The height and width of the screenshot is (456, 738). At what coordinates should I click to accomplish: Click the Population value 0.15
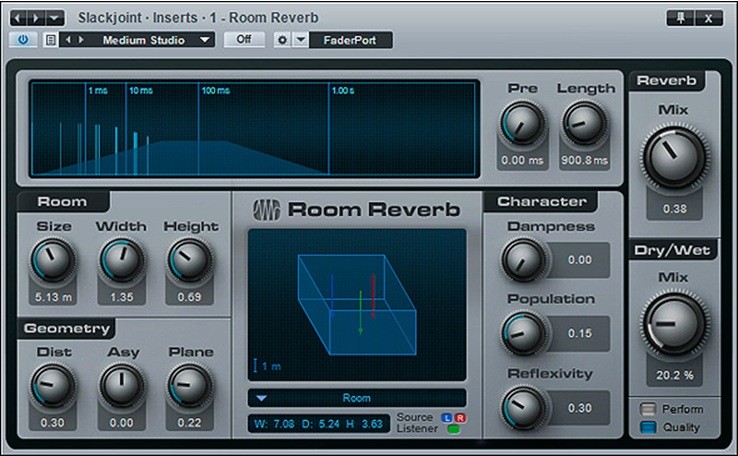click(579, 333)
